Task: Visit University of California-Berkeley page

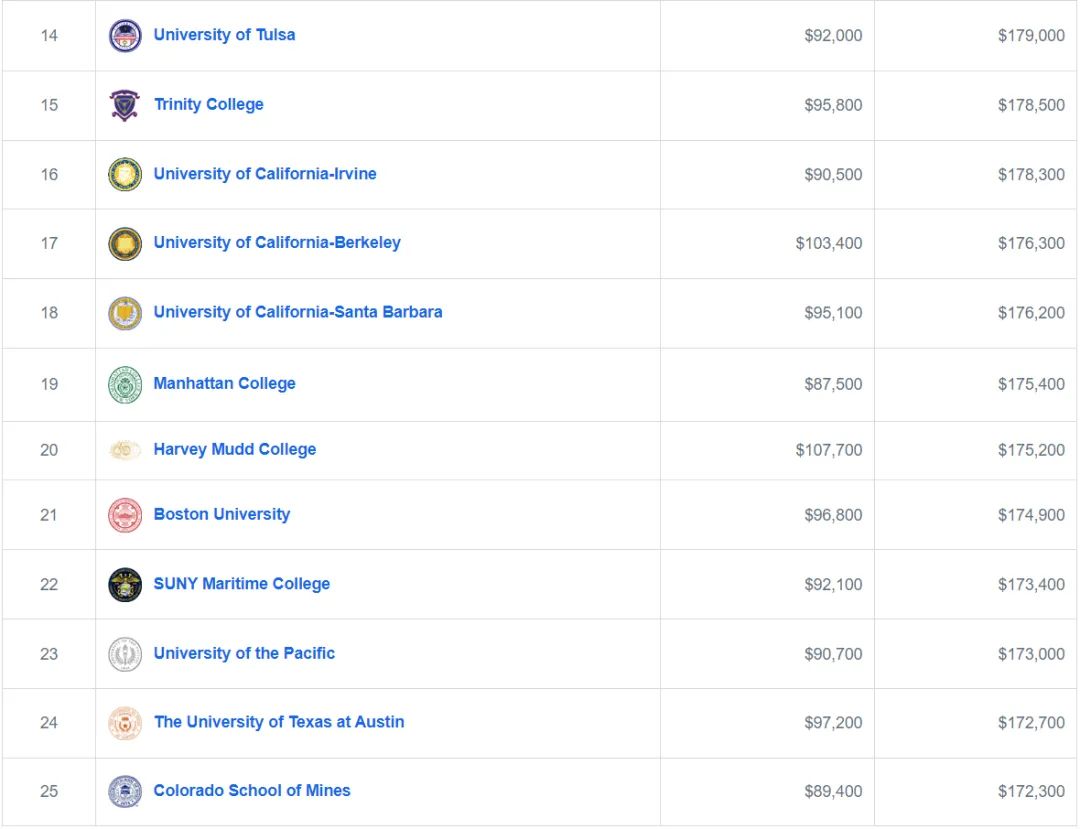Action: [277, 243]
